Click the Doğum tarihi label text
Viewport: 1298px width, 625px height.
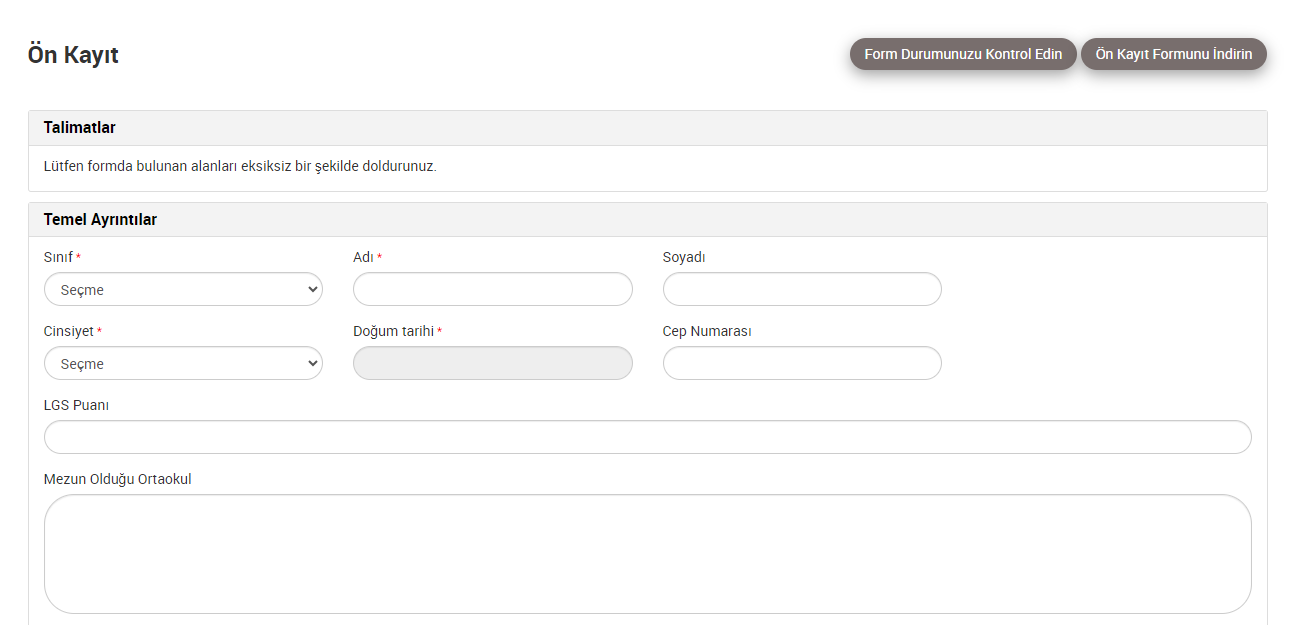(393, 332)
